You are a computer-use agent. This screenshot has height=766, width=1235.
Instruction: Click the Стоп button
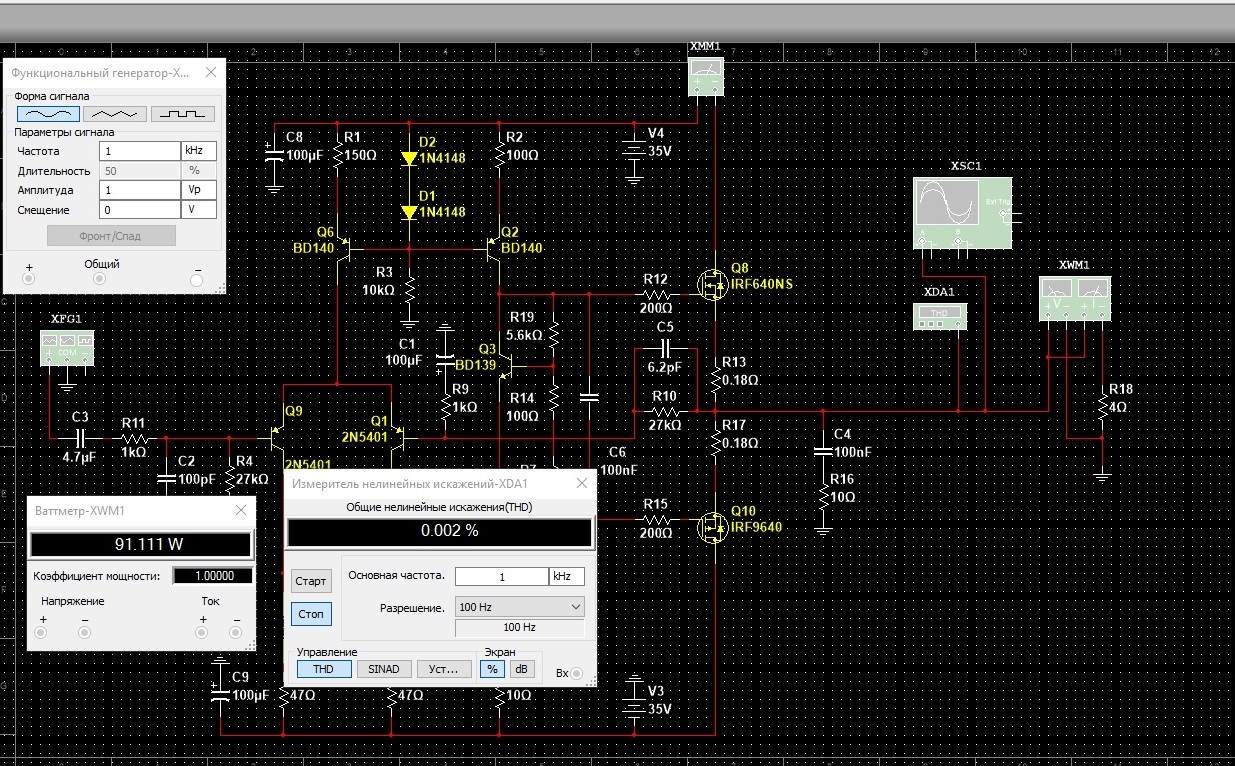[x=311, y=614]
